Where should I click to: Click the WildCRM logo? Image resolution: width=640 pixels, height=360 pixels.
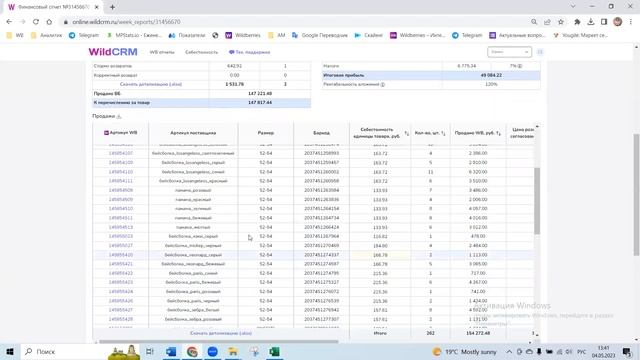113,52
